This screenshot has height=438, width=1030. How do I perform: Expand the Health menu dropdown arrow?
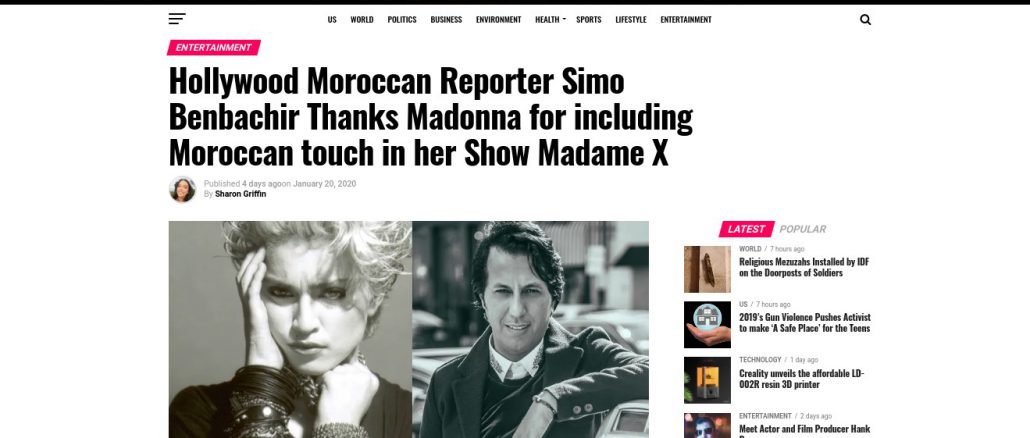(564, 20)
